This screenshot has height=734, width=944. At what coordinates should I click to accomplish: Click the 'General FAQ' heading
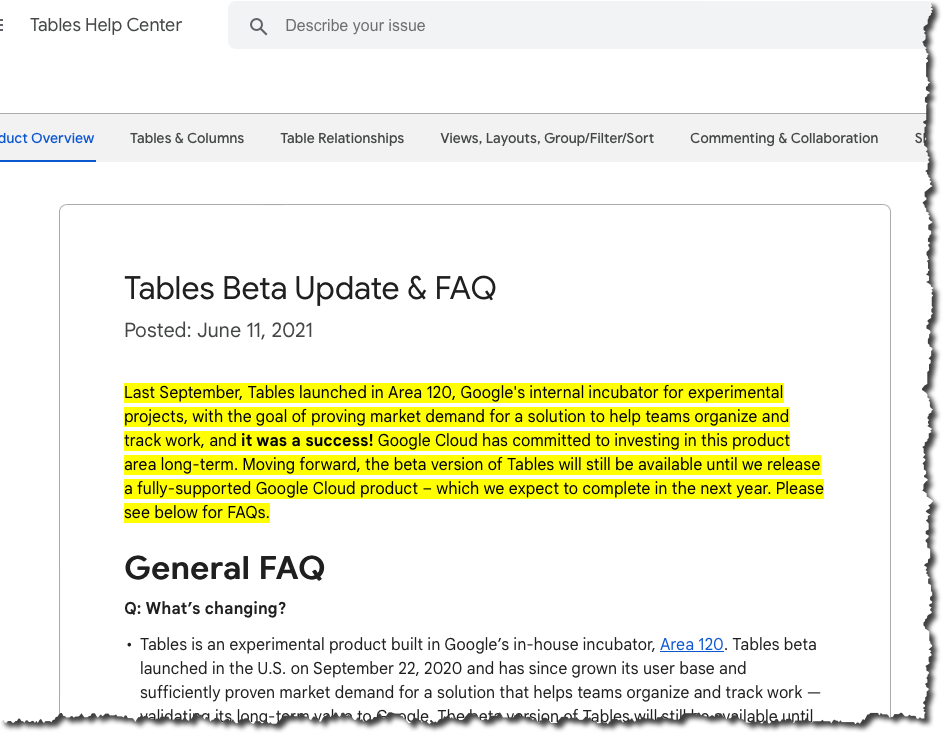pos(224,568)
